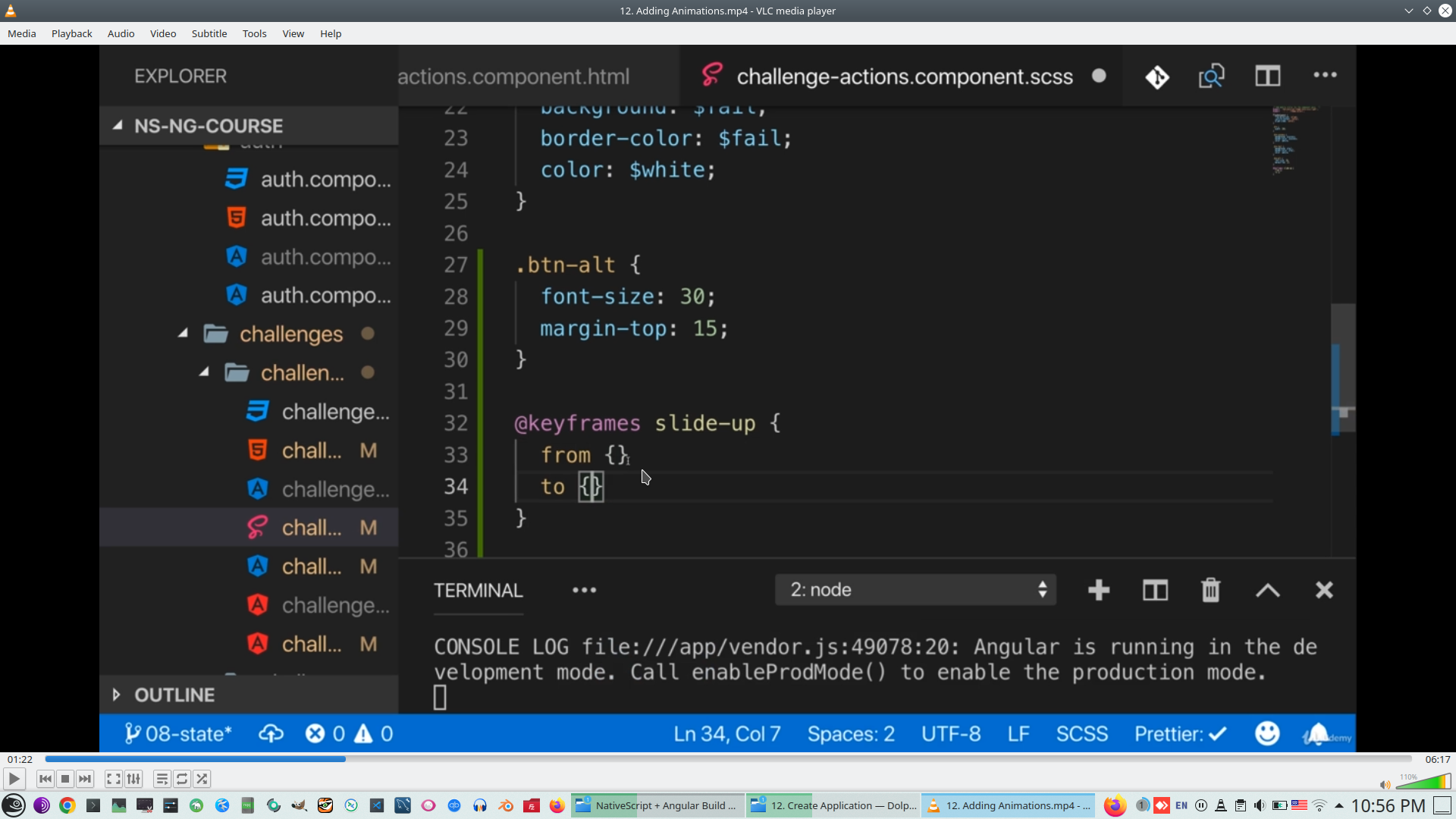The height and width of the screenshot is (819, 1456).
Task: Expand hidden system tray icons arrow
Action: click(x=1339, y=805)
